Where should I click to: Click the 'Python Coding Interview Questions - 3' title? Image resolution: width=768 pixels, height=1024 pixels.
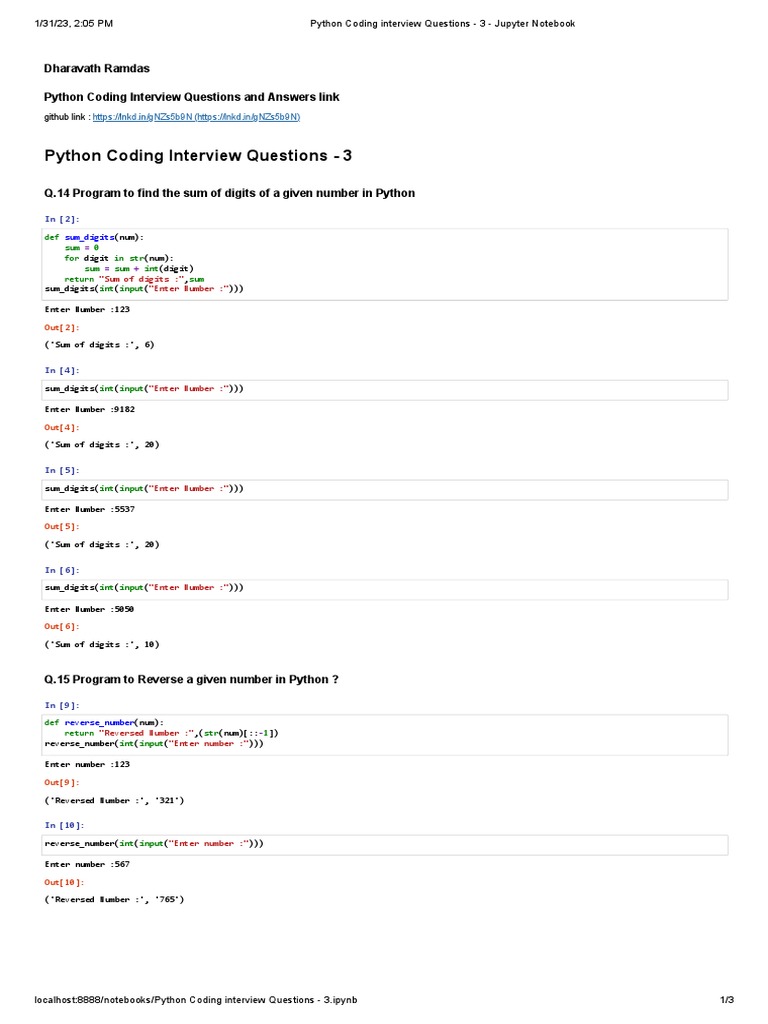click(198, 155)
